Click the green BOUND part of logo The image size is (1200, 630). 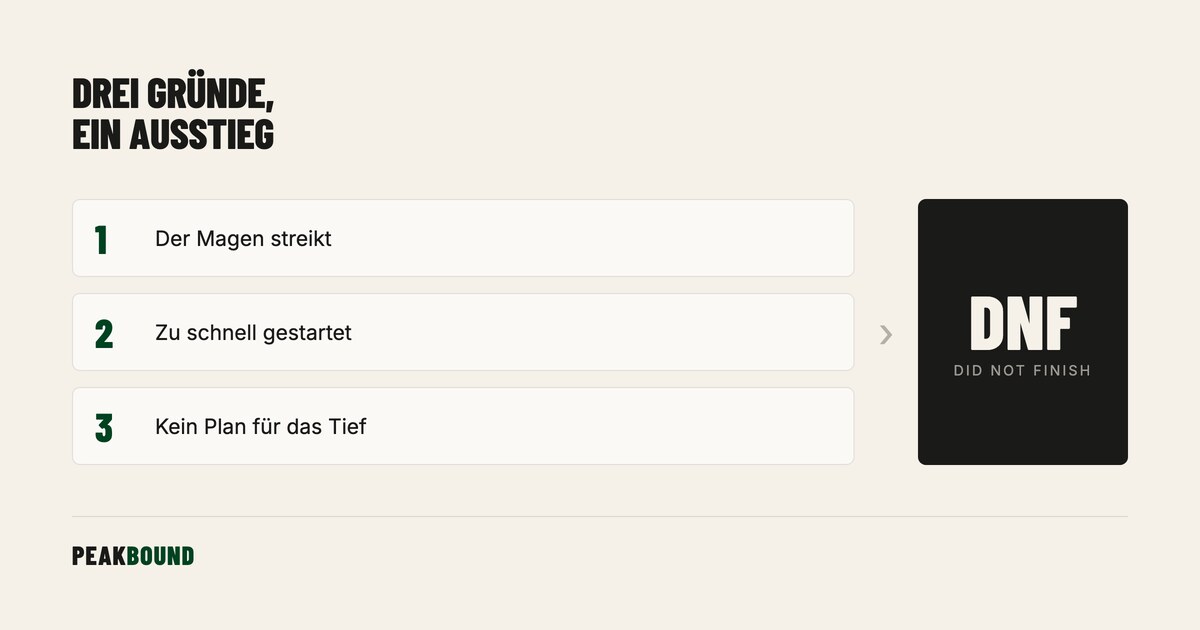coord(161,557)
